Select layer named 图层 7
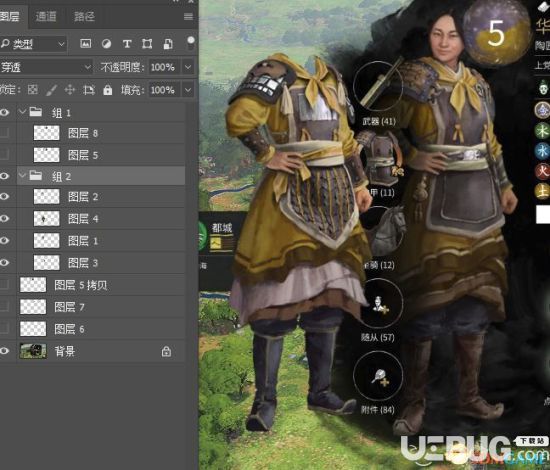Image resolution: width=550 pixels, height=470 pixels. coord(69,307)
